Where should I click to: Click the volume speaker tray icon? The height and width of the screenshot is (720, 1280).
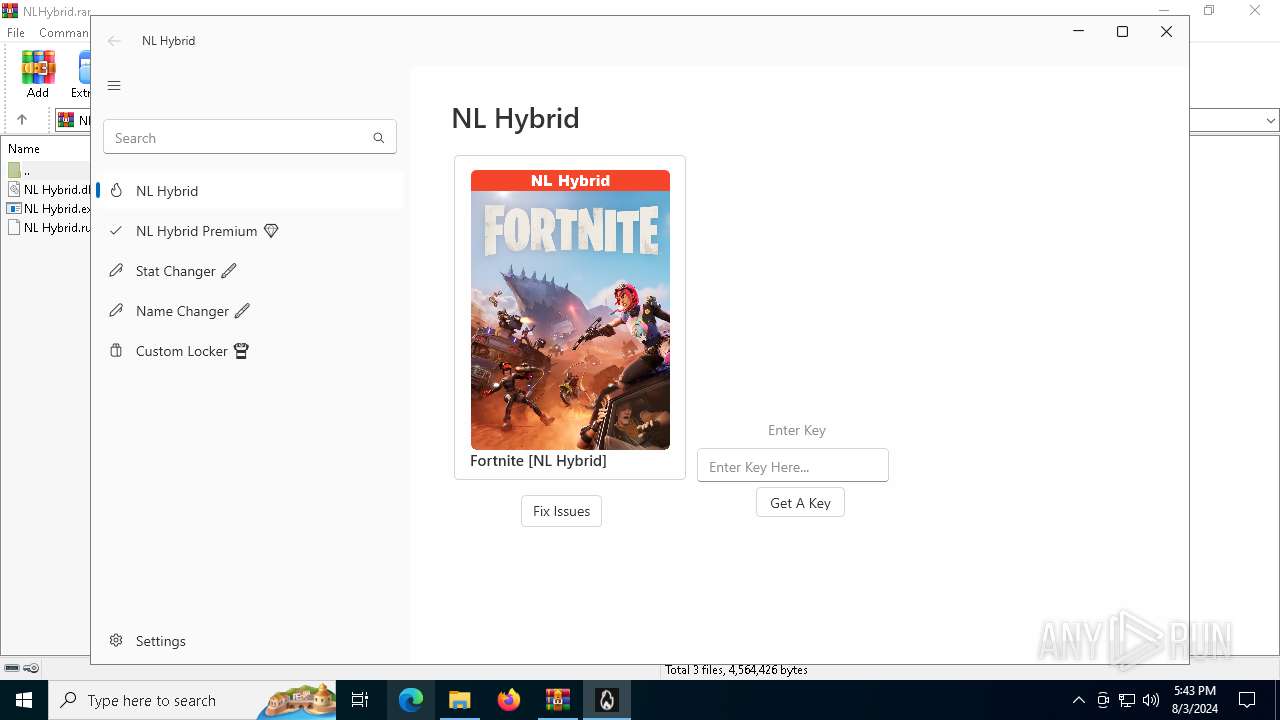point(1151,700)
